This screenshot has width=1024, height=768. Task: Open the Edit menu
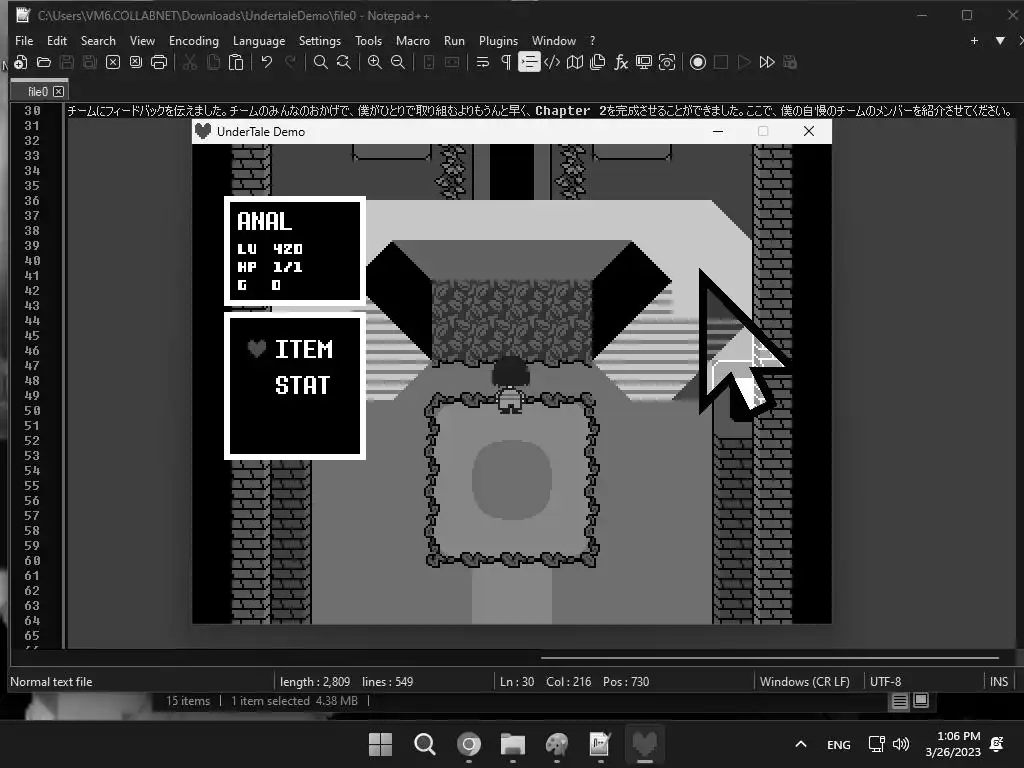(57, 40)
